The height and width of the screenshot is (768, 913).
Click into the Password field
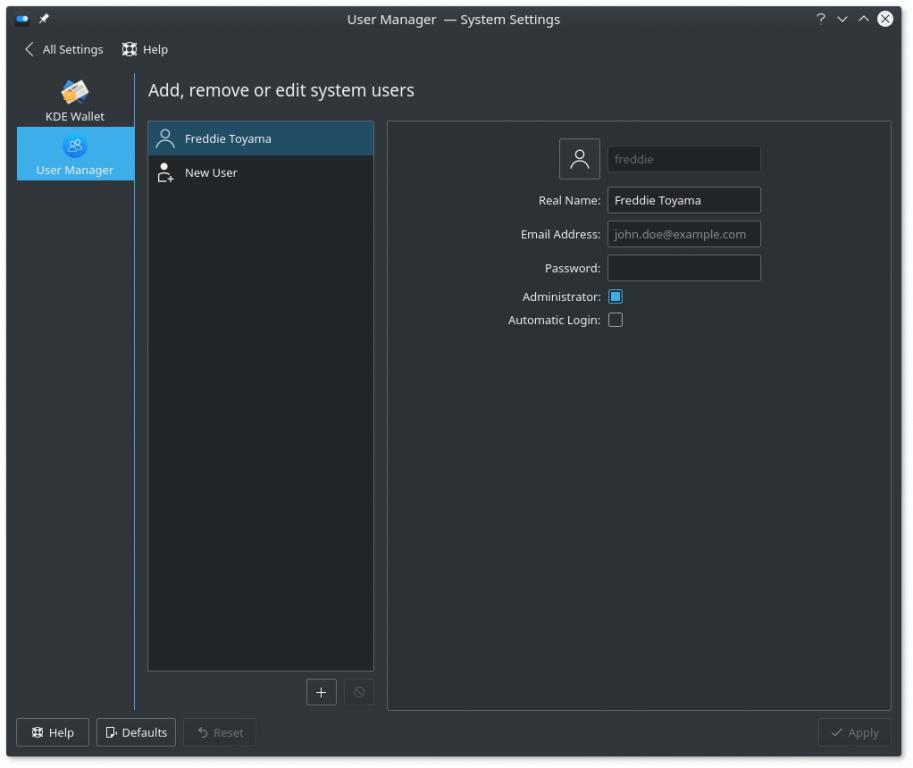point(684,268)
